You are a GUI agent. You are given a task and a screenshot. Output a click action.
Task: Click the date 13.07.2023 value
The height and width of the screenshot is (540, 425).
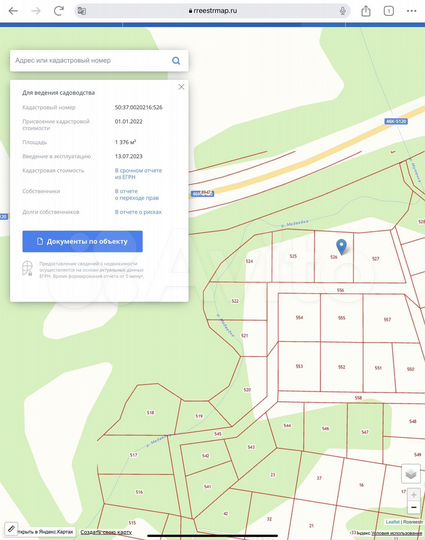coord(128,156)
